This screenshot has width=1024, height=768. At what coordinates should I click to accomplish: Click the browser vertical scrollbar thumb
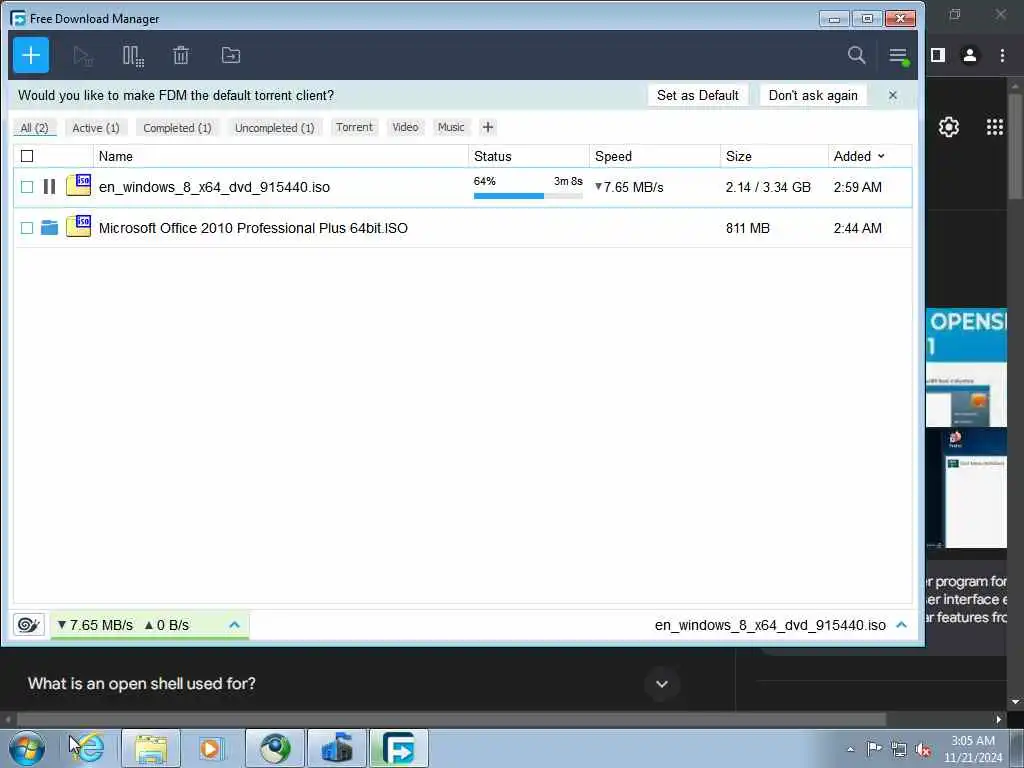click(1015, 146)
